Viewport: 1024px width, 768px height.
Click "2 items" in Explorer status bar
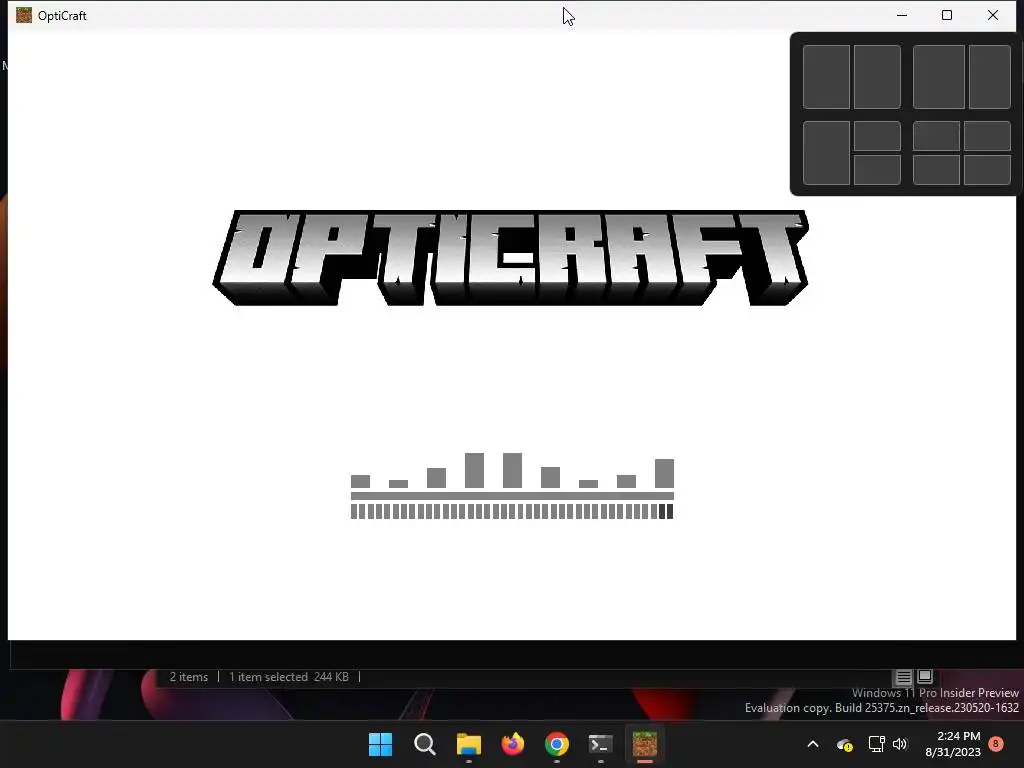click(x=189, y=677)
